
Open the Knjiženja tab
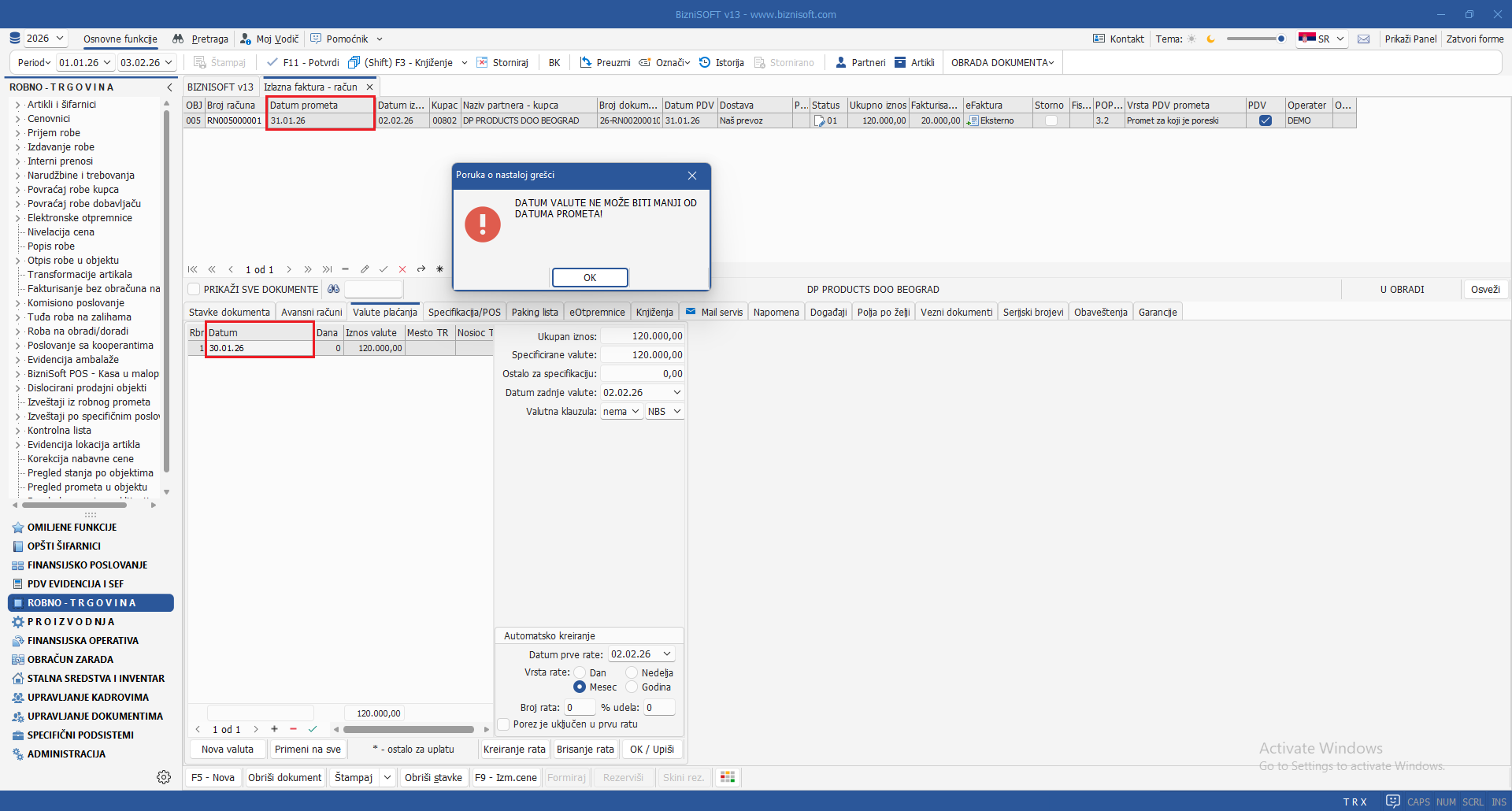tap(654, 312)
